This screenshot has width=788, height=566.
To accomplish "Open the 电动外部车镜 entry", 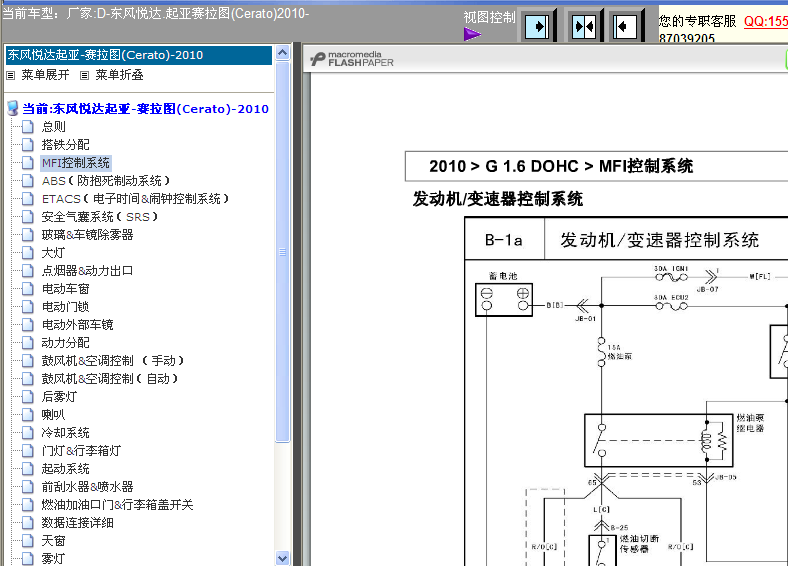I will 77,325.
